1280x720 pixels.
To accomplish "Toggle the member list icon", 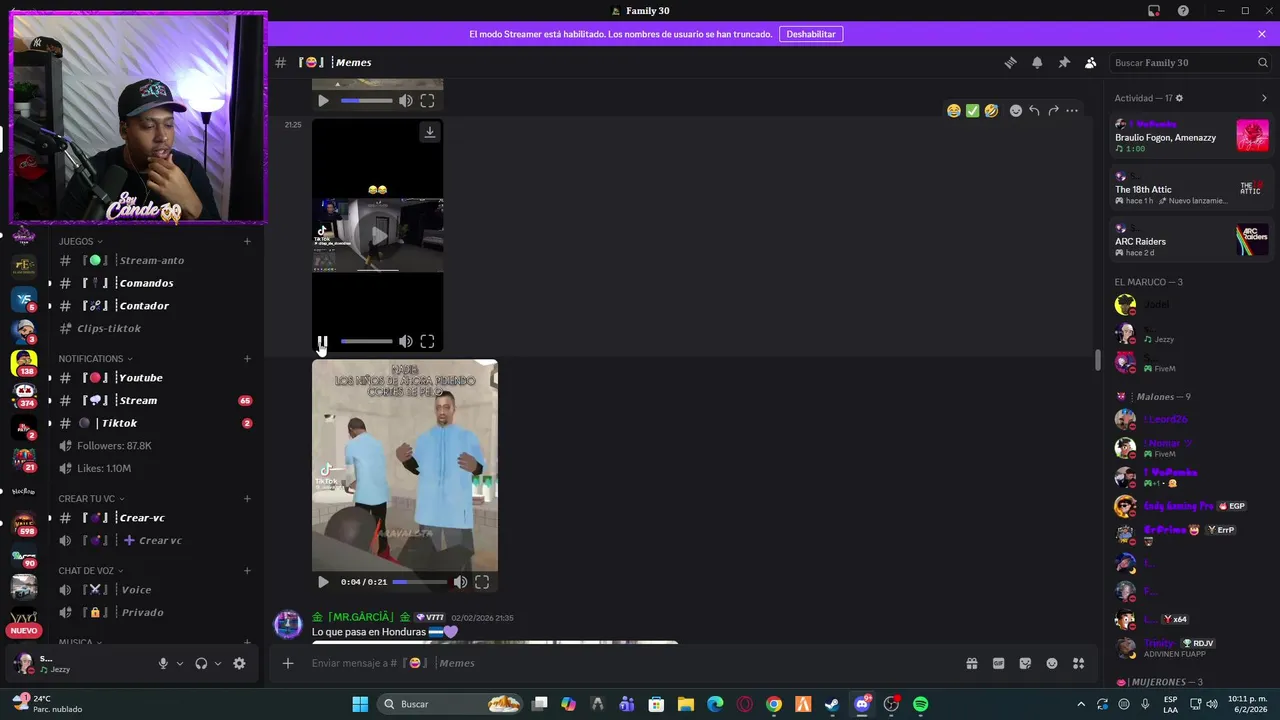I will pyautogui.click(x=1091, y=62).
